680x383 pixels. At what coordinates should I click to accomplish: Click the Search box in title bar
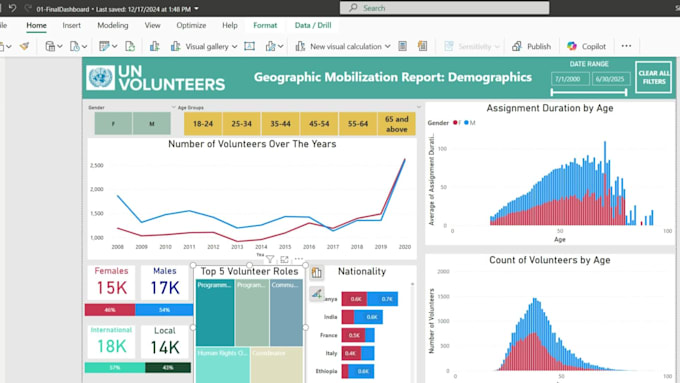pyautogui.click(x=445, y=8)
